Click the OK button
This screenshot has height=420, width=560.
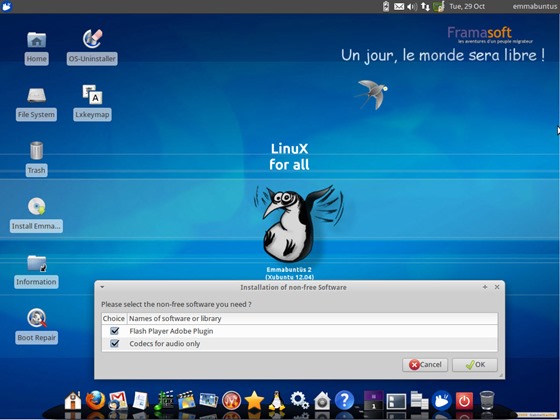(x=475, y=365)
